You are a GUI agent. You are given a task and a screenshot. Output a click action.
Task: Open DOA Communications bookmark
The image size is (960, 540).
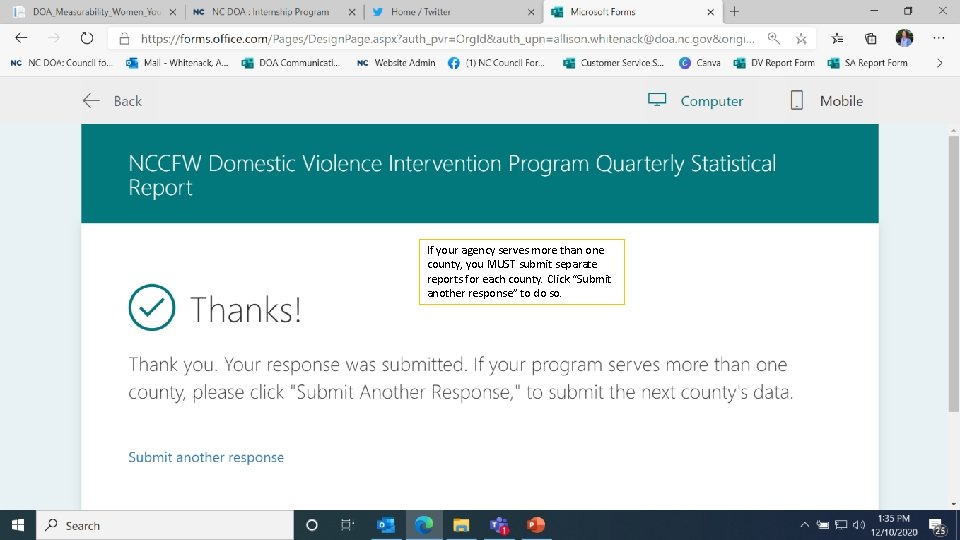coord(291,62)
